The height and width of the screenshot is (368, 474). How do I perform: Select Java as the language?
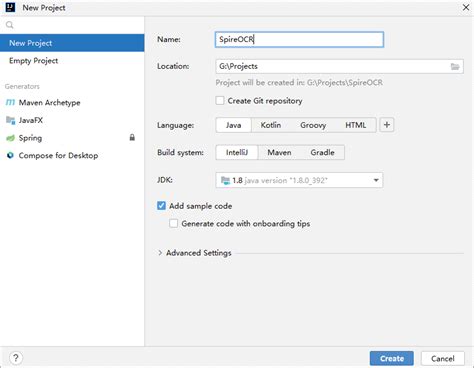tap(233, 125)
